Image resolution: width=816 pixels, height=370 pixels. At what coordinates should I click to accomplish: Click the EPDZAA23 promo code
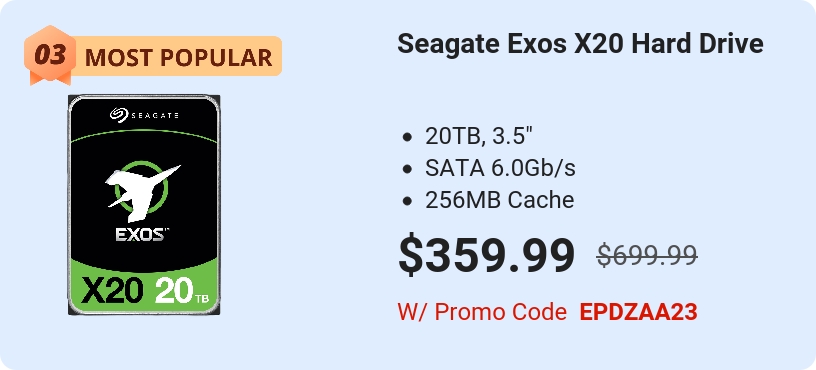[x=639, y=312]
